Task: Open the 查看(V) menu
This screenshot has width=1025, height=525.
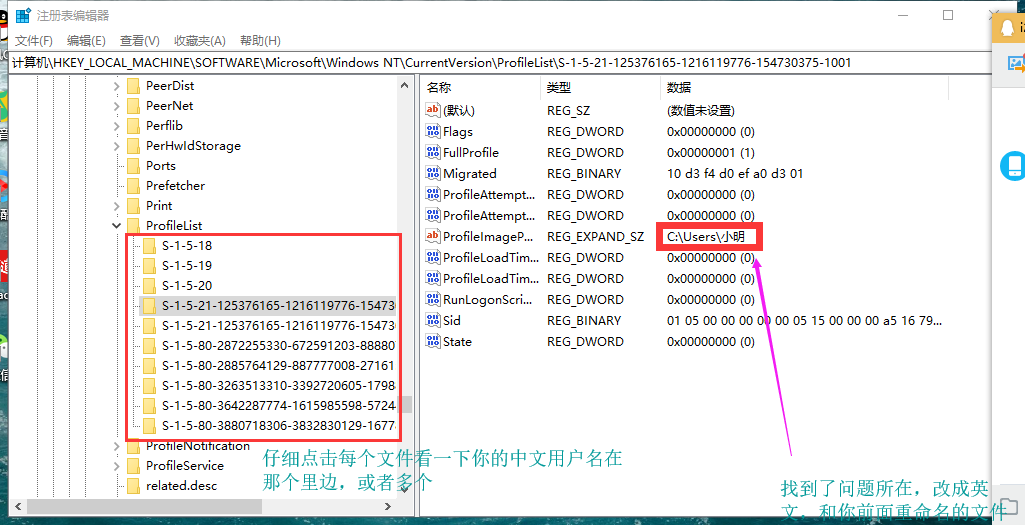Action: pyautogui.click(x=140, y=41)
